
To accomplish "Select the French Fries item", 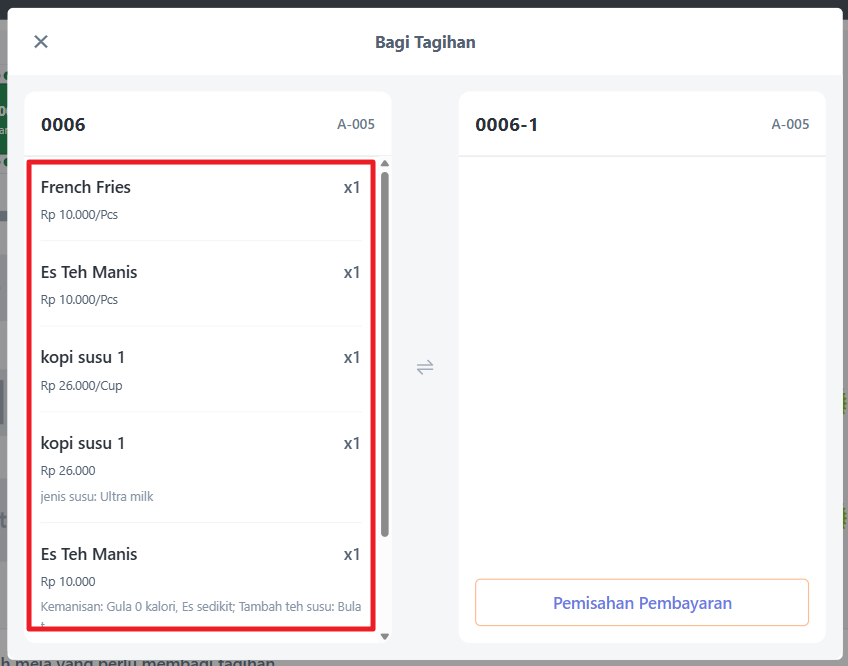I will tap(200, 199).
